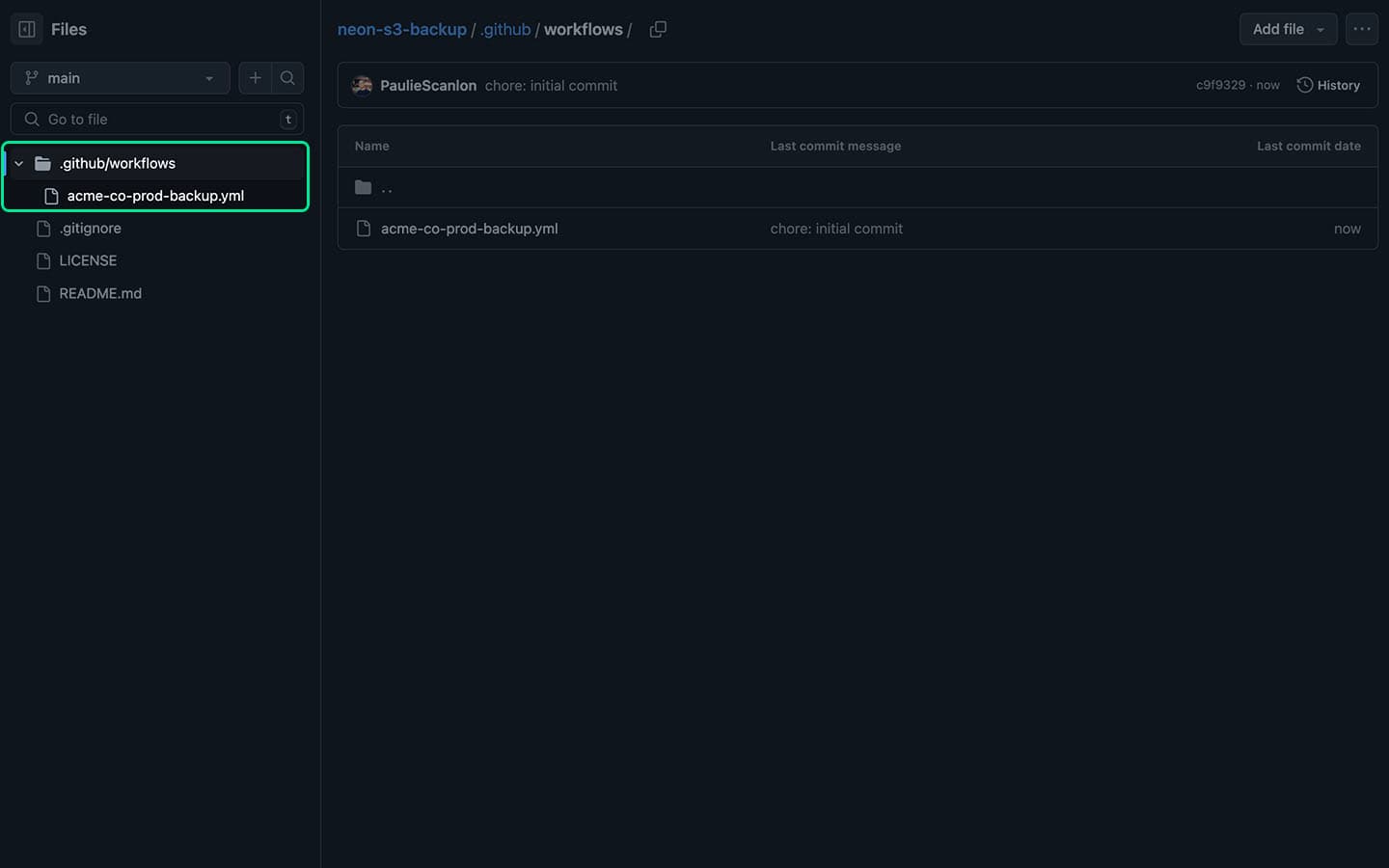Click the Go to file search field

[154, 119]
